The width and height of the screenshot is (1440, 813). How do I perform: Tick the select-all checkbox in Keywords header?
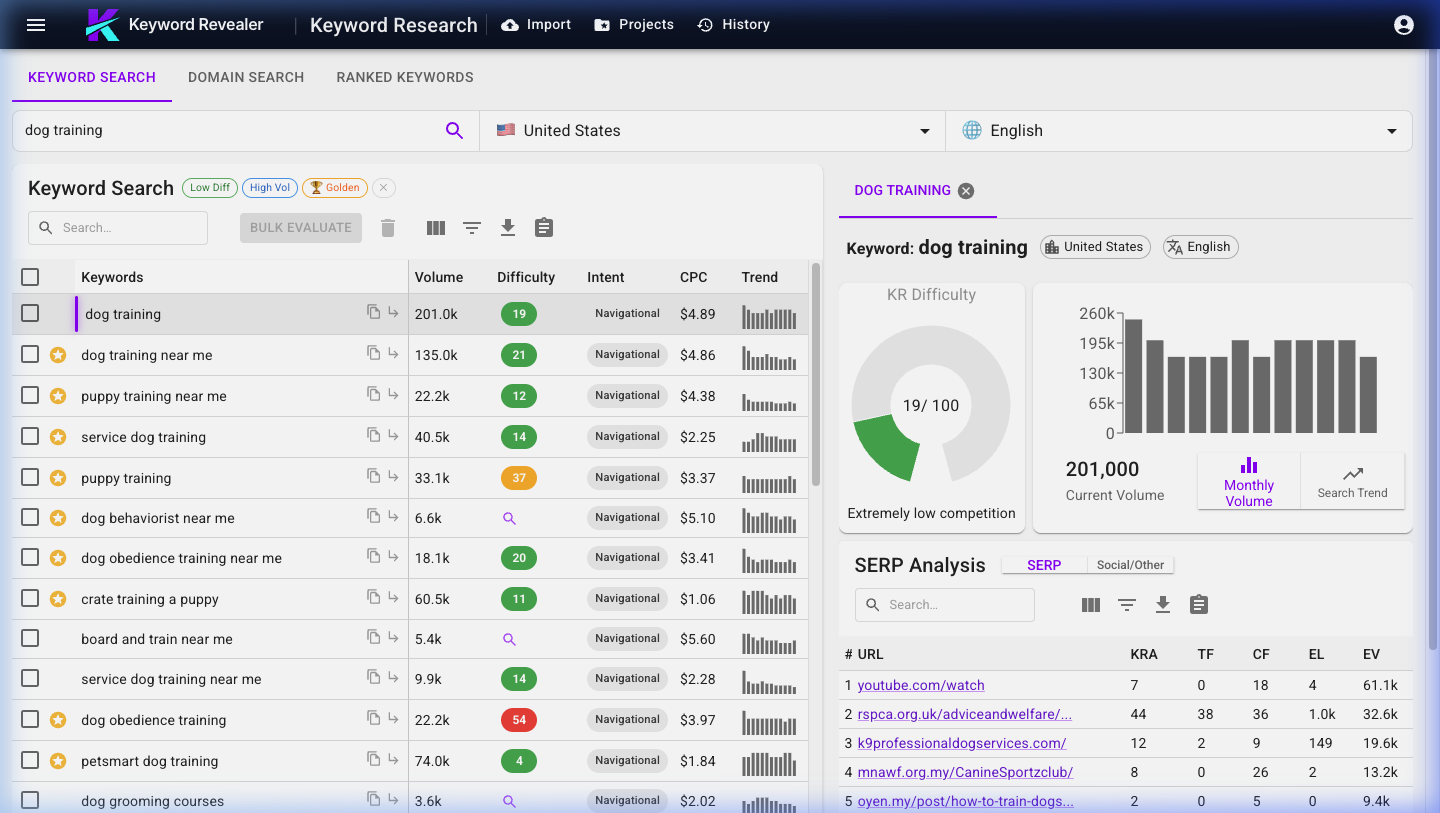click(x=30, y=277)
